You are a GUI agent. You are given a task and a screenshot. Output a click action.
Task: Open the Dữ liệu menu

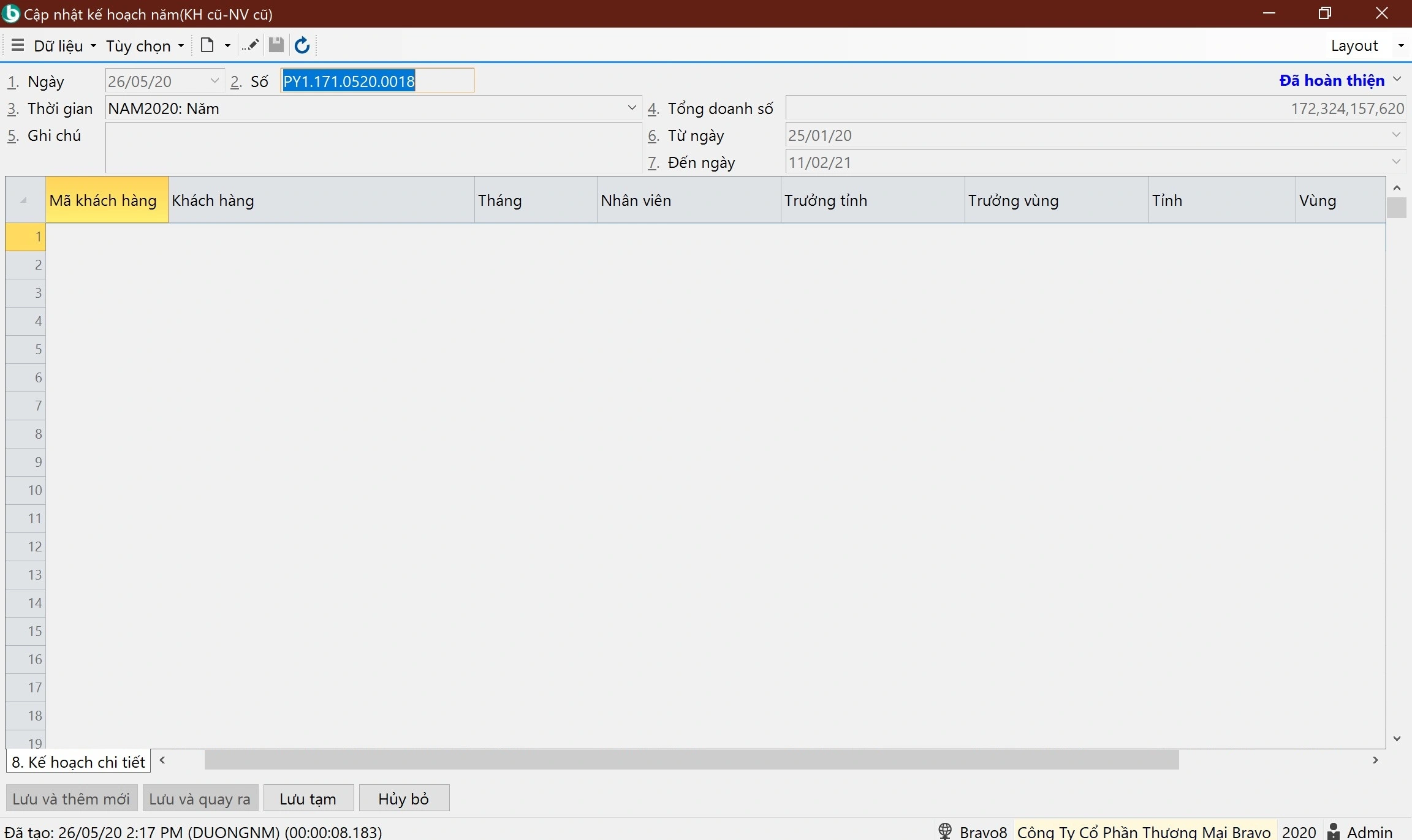pyautogui.click(x=64, y=46)
